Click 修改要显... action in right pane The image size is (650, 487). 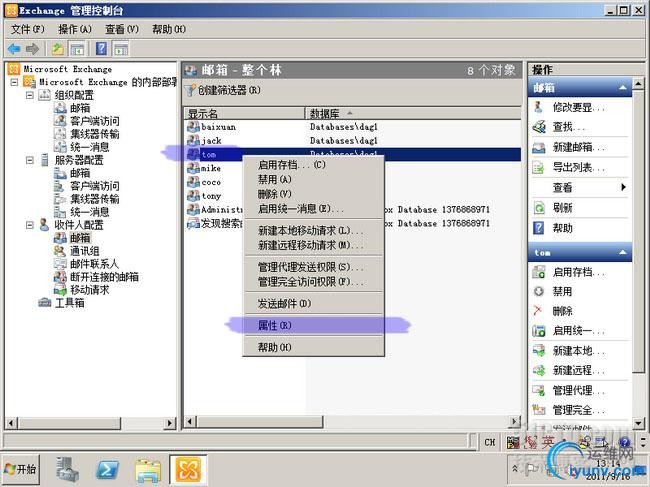[x=578, y=107]
